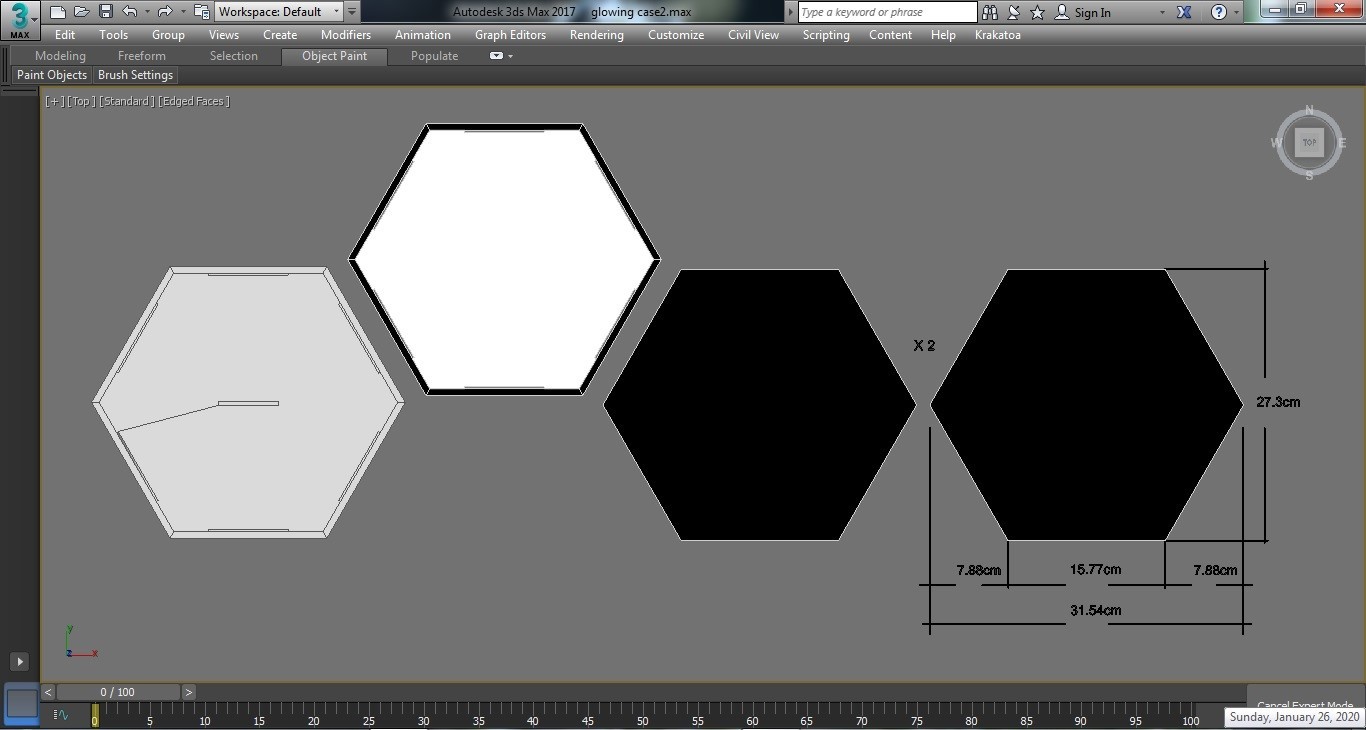Open a file with folder icon
This screenshot has width=1366, height=730.
click(82, 12)
